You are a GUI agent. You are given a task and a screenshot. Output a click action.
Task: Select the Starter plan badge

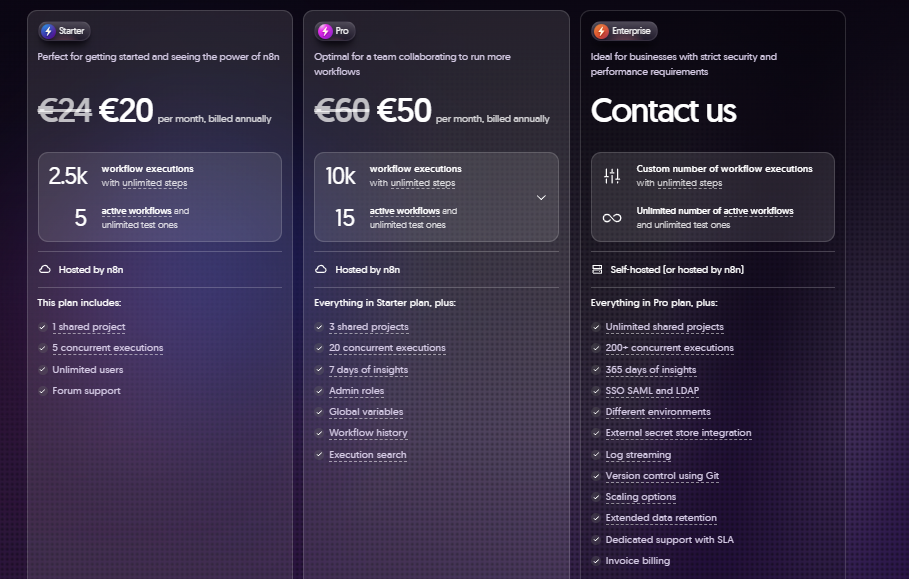(64, 31)
